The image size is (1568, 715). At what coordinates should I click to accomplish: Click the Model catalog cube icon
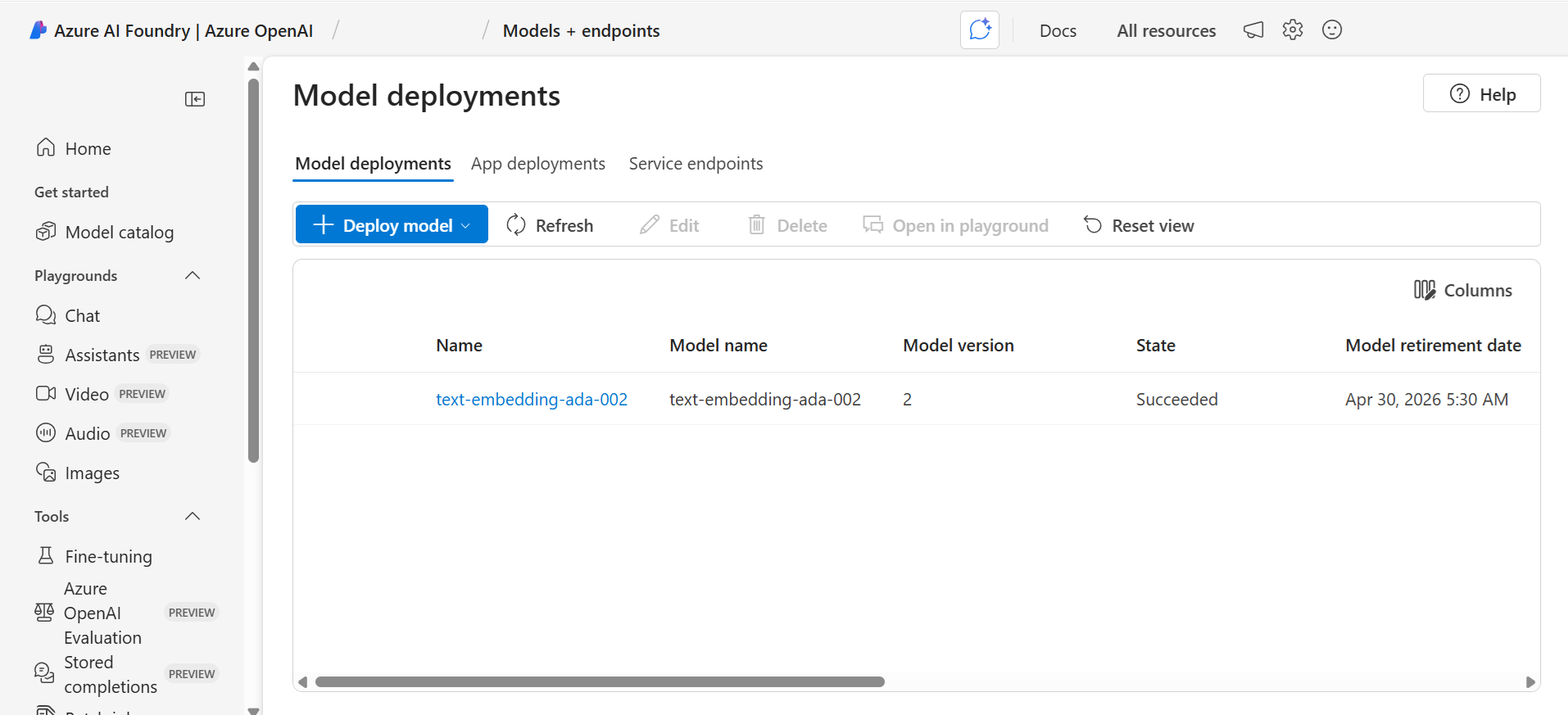coord(46,232)
